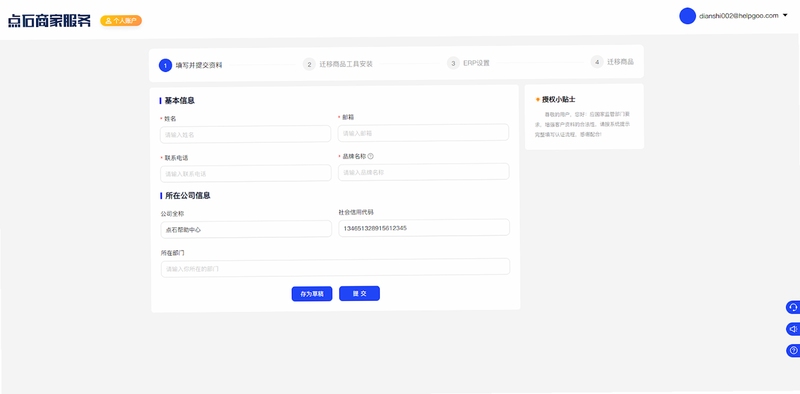Expand the account dropdown arrow
This screenshot has height=394, width=800.
point(785,15)
